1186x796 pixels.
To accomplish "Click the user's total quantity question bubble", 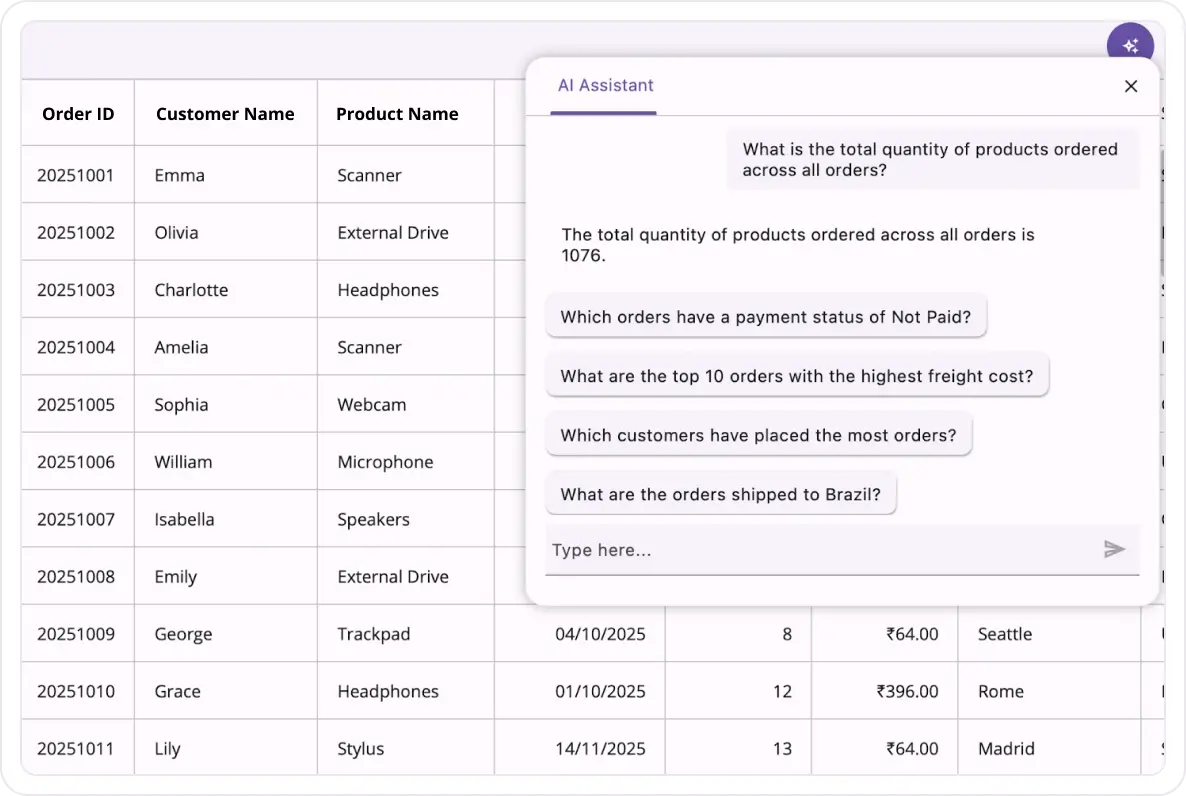I will click(930, 159).
